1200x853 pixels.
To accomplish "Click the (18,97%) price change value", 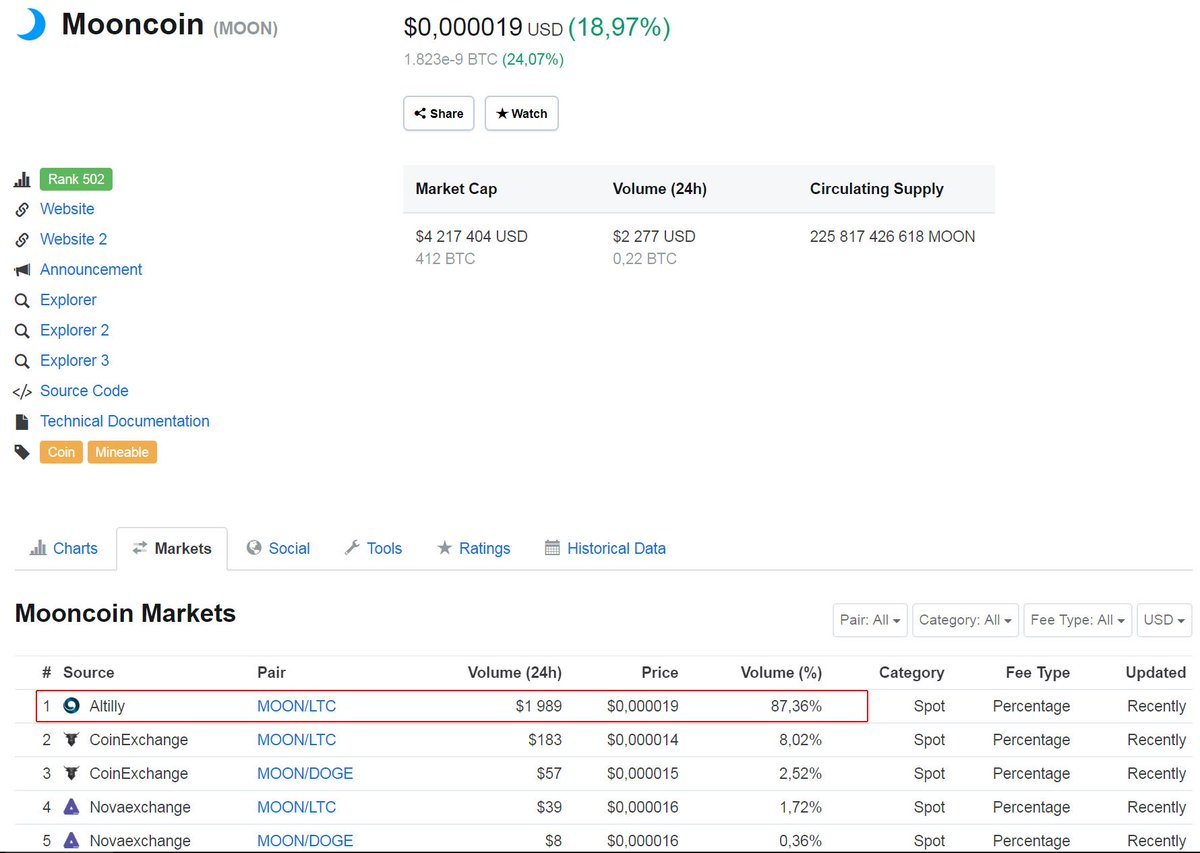I will pyautogui.click(x=619, y=28).
